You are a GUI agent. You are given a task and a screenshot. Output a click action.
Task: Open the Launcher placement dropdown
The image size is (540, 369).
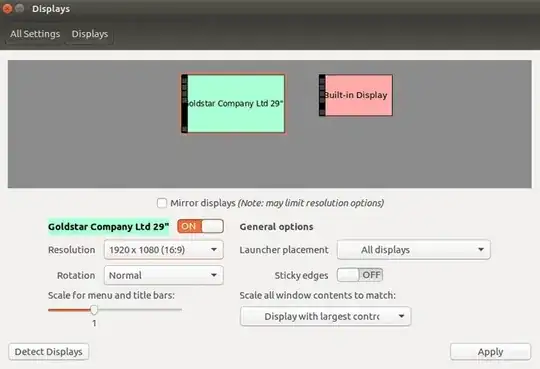(x=414, y=249)
